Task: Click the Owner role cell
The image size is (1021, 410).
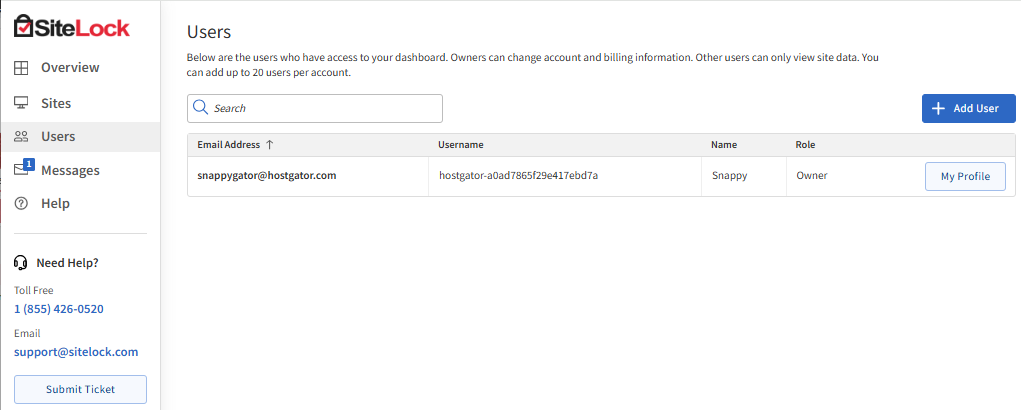Action: pyautogui.click(x=811, y=176)
